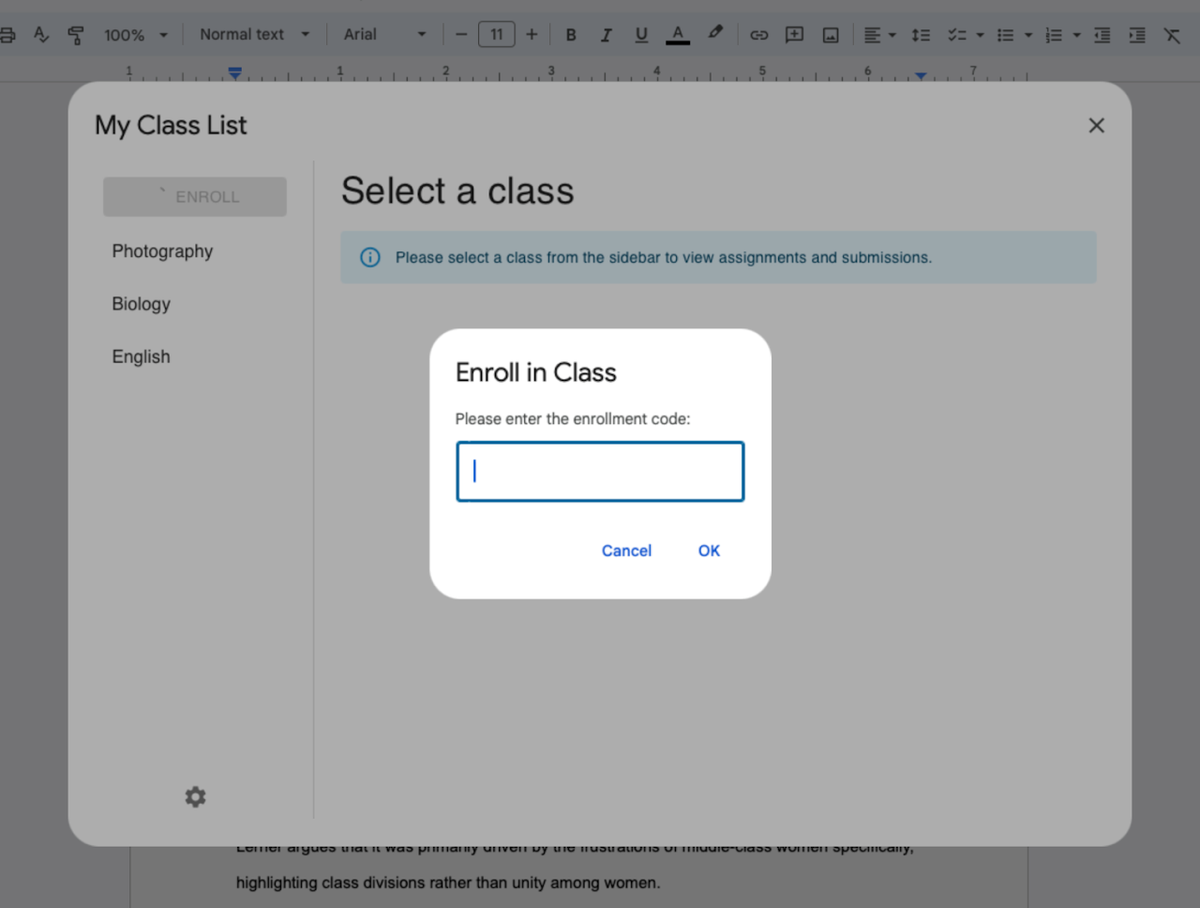Open the spelling check tool
Image resolution: width=1200 pixels, height=908 pixels.
pyautogui.click(x=40, y=34)
